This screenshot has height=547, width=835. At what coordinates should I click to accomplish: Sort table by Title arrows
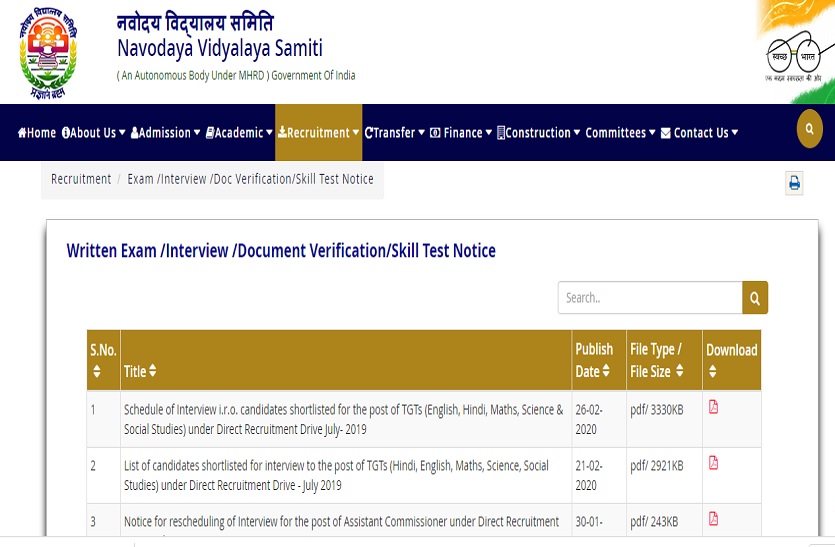[x=153, y=371]
